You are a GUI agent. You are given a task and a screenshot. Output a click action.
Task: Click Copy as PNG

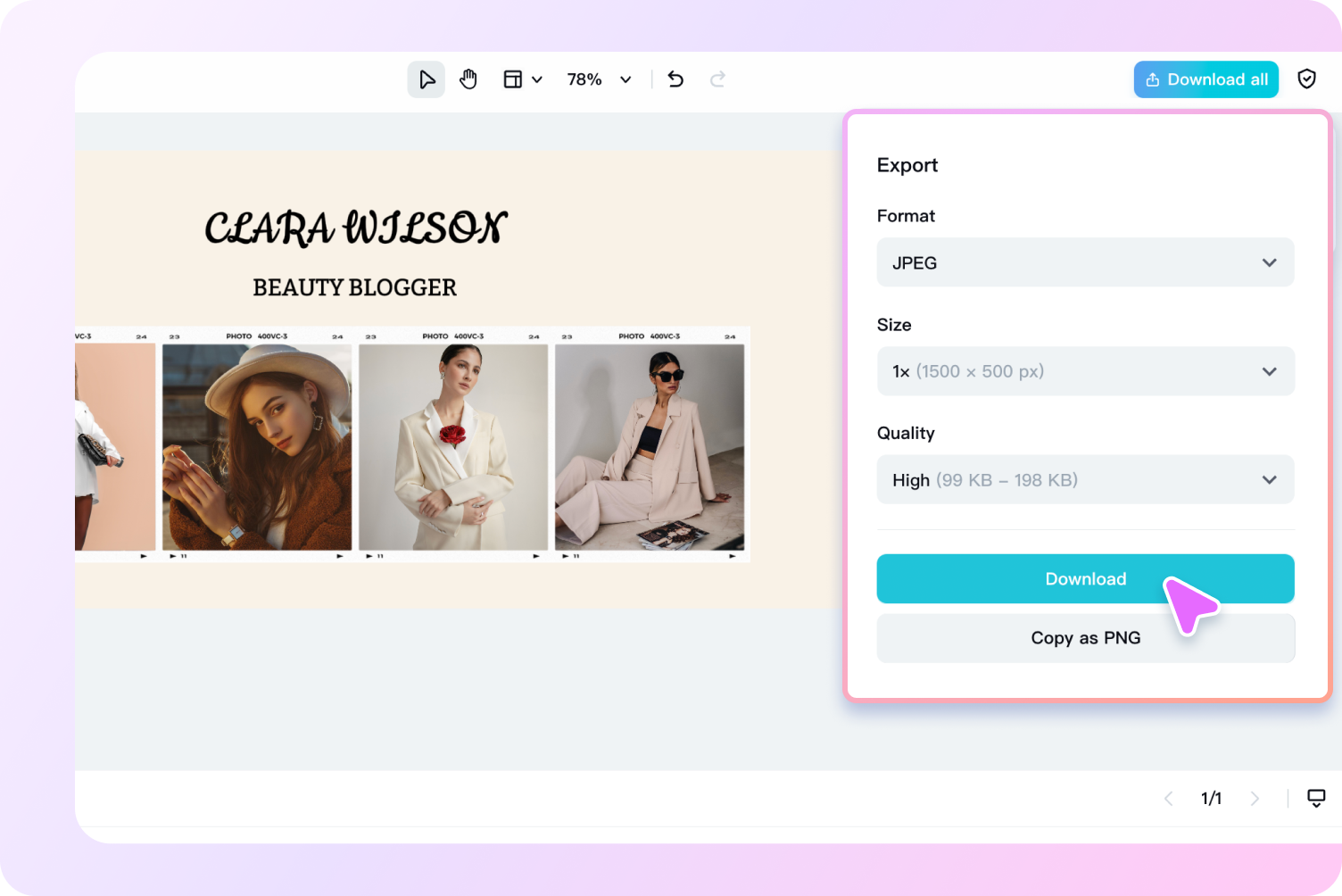click(x=1085, y=637)
